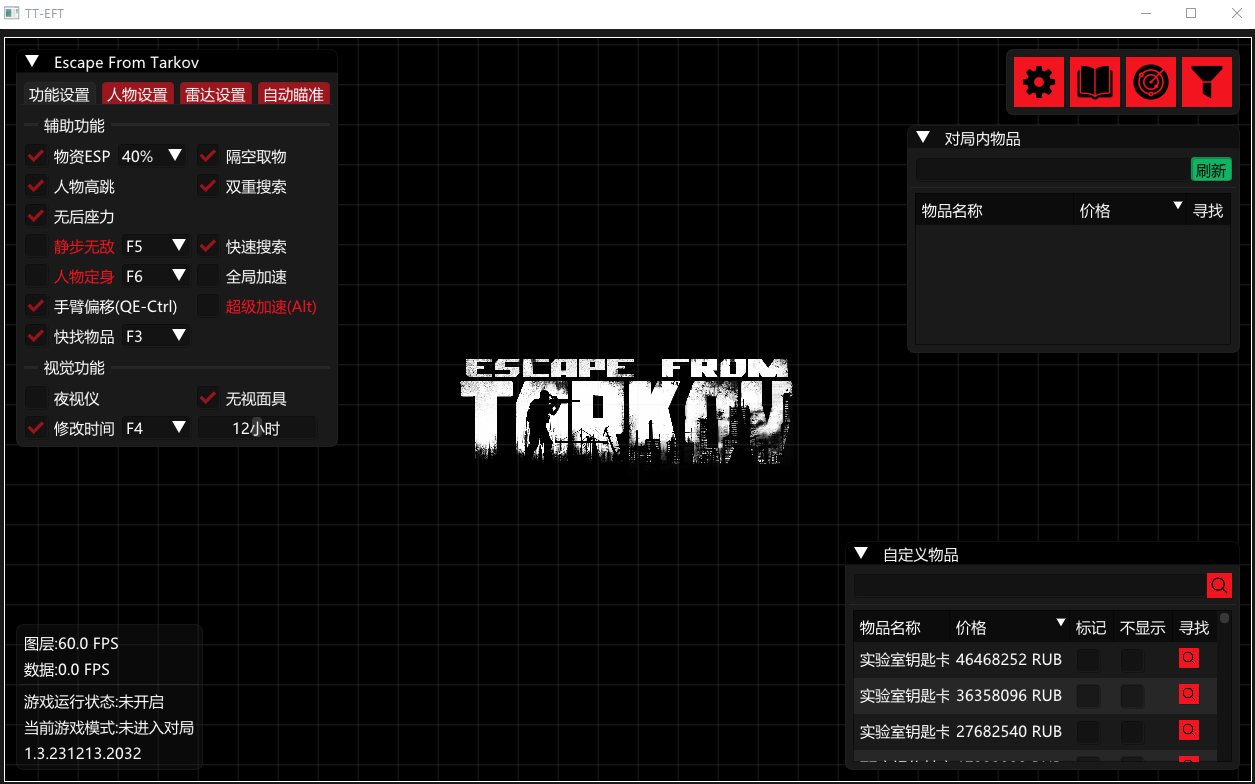Open the F4 hotkey dropdown for 修改时间
This screenshot has height=784, width=1255.
(x=155, y=428)
